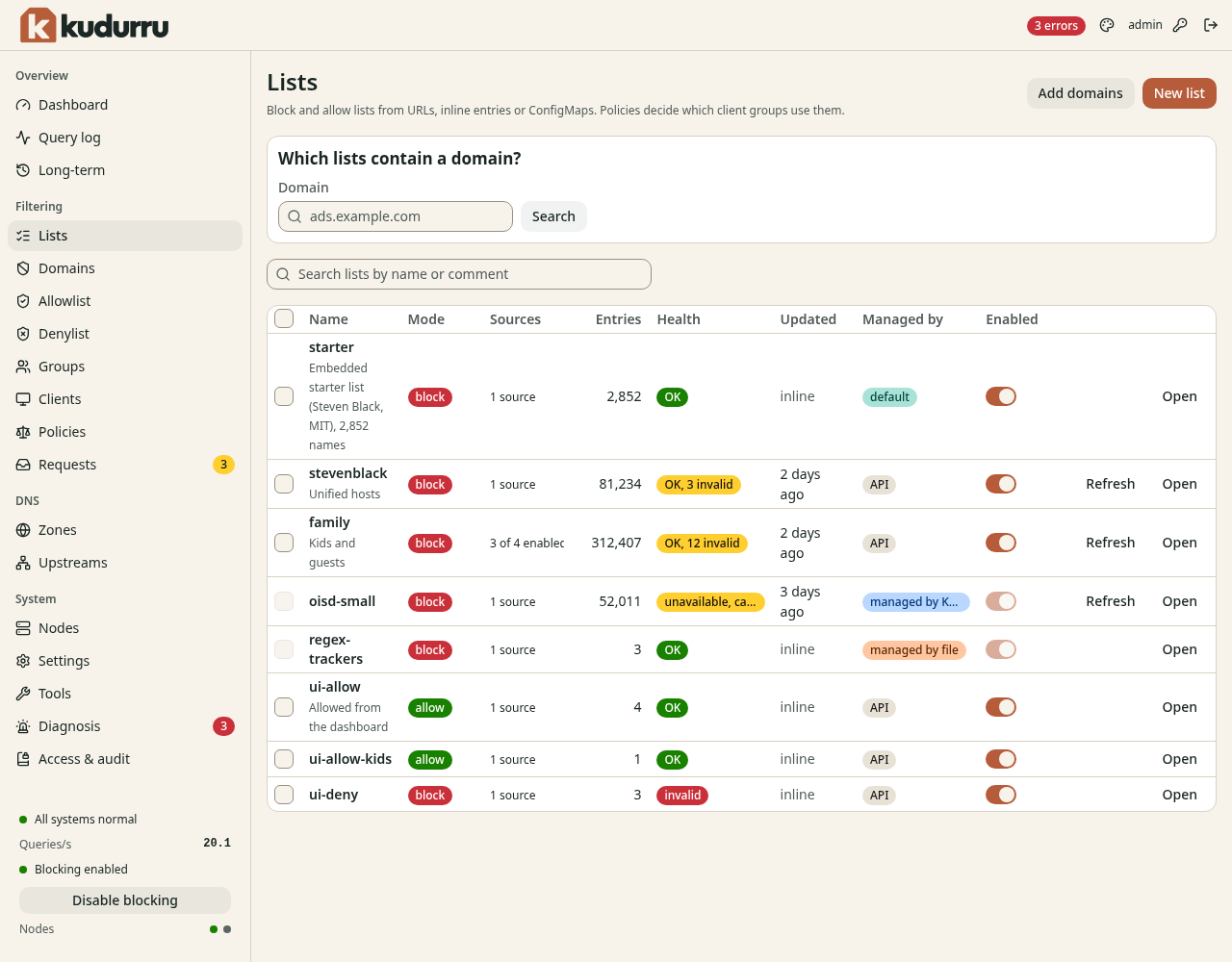
Task: Click the Denylist shield icon
Action: point(23,334)
